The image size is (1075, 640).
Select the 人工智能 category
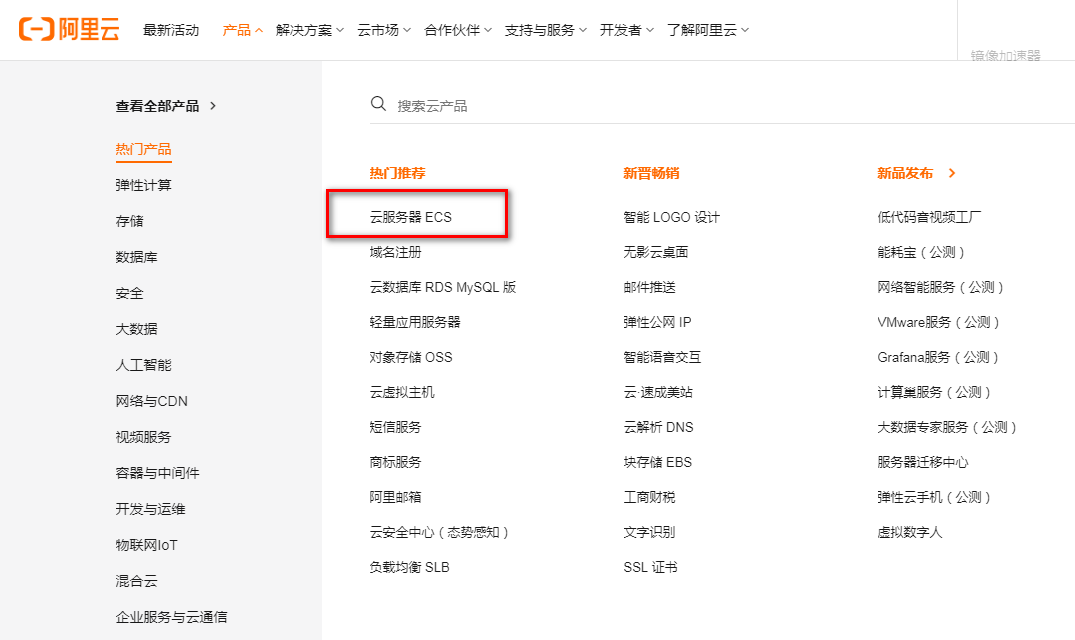pos(143,365)
